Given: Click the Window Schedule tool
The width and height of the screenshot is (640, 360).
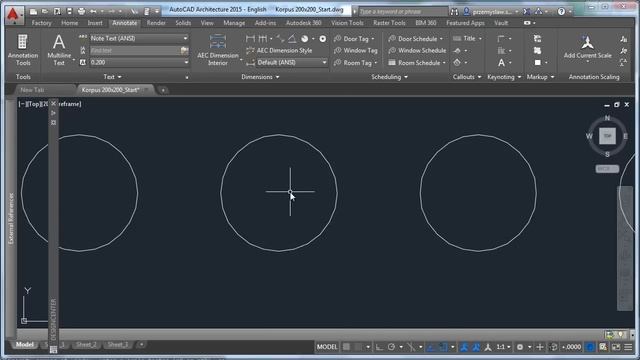Looking at the screenshot, I should click(x=417, y=51).
